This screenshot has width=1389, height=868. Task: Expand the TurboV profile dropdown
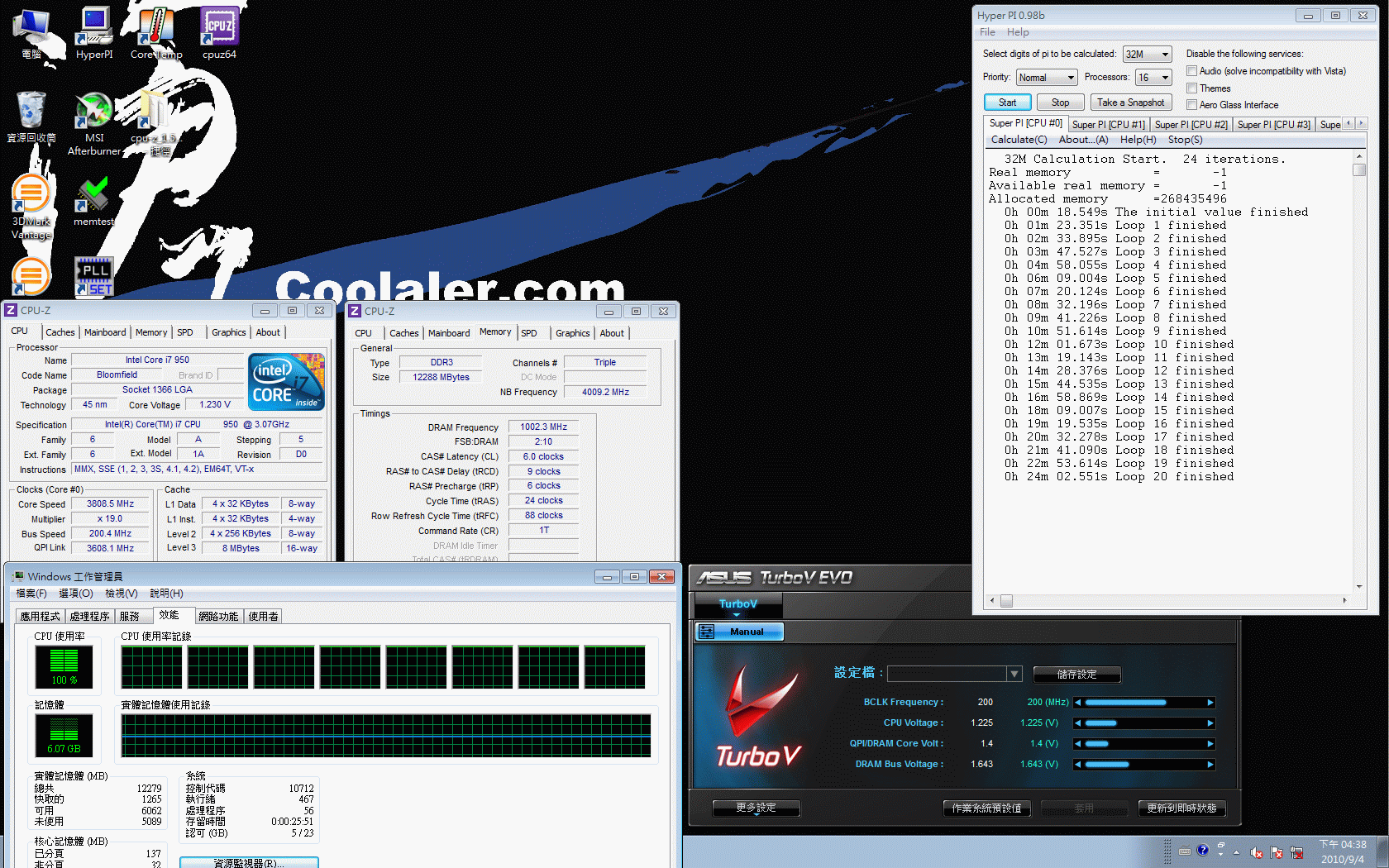[x=1014, y=674]
